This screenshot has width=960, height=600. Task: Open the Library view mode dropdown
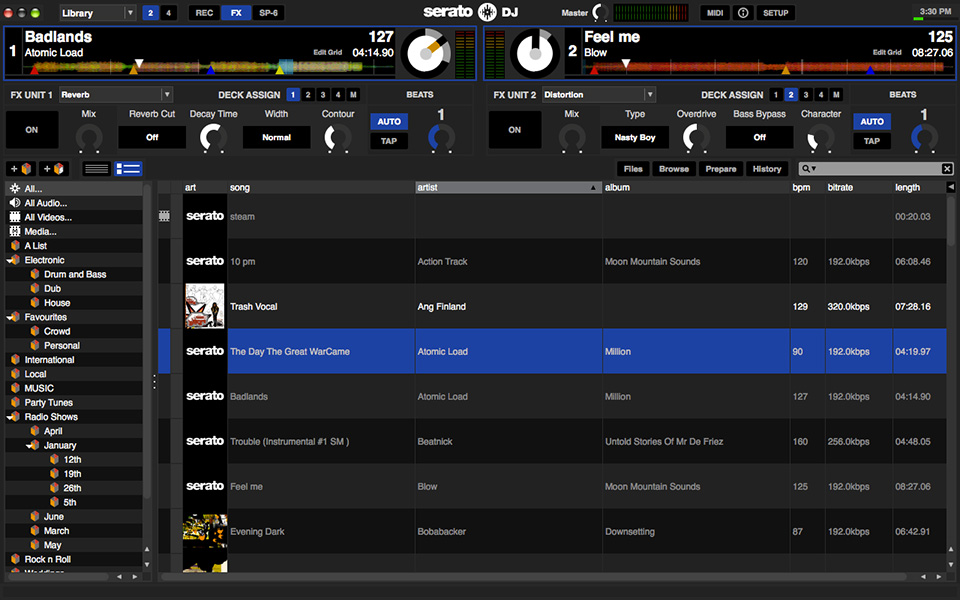click(97, 13)
